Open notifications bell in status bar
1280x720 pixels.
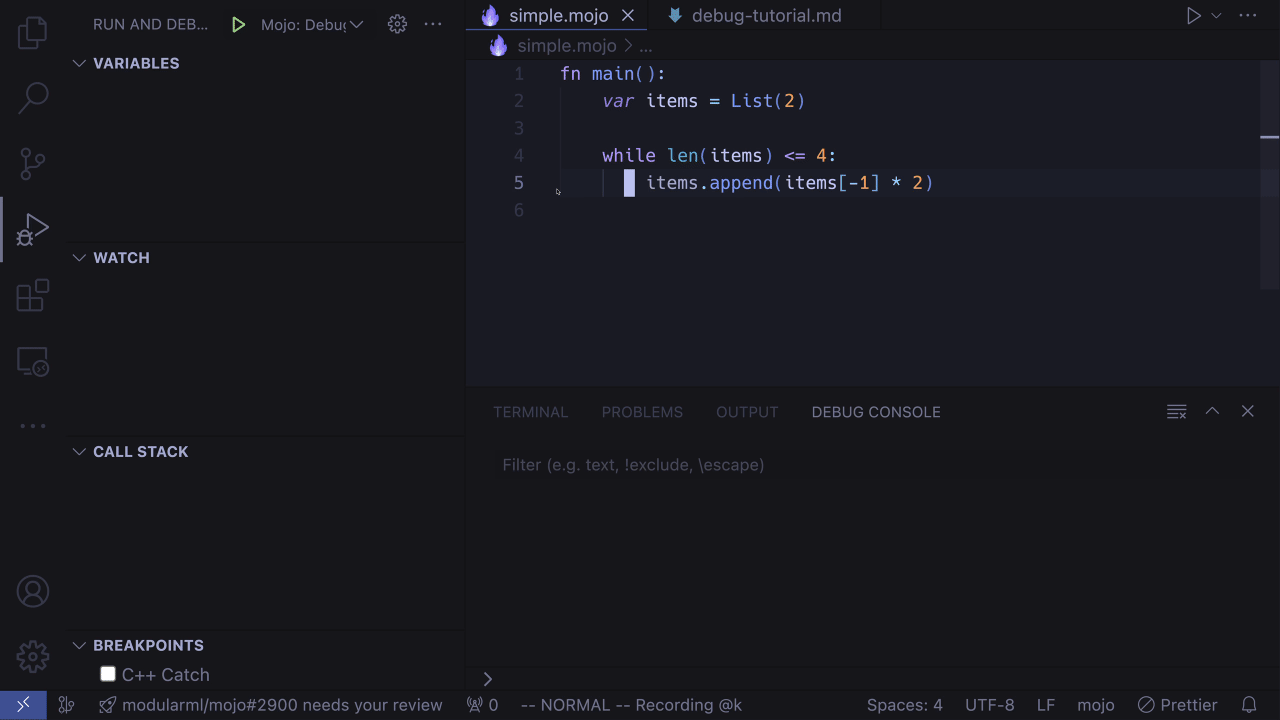(x=1249, y=705)
